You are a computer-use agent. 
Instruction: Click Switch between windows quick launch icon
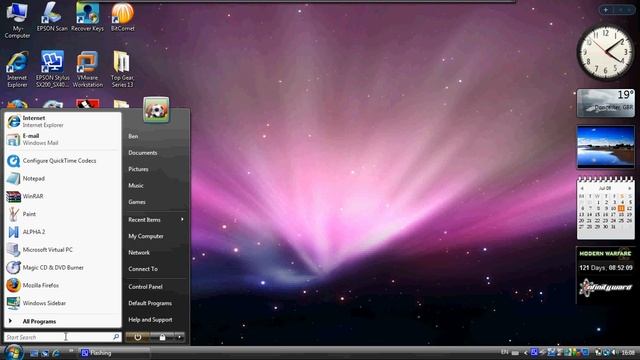[x=45, y=353]
